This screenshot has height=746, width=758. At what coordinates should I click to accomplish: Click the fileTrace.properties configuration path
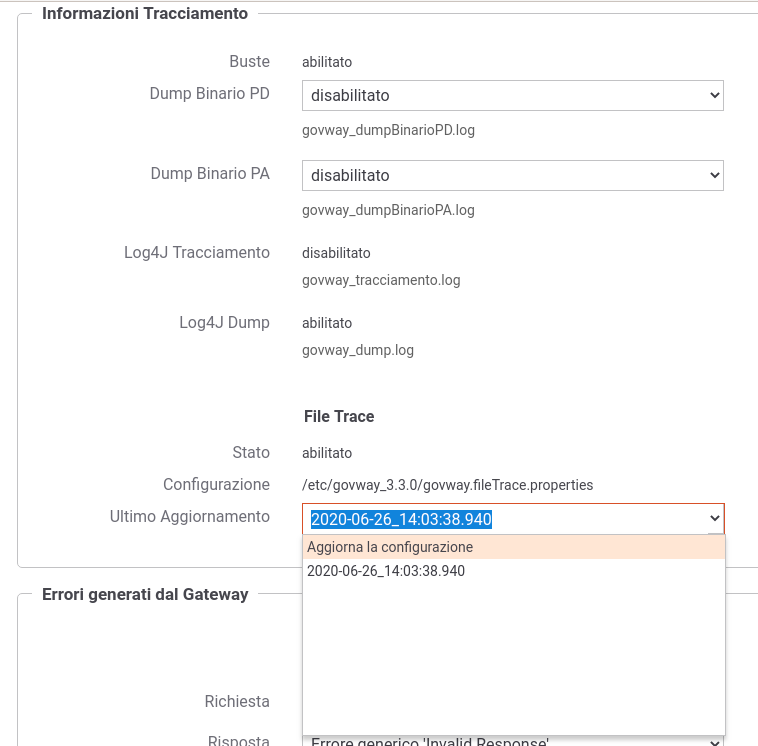447,485
